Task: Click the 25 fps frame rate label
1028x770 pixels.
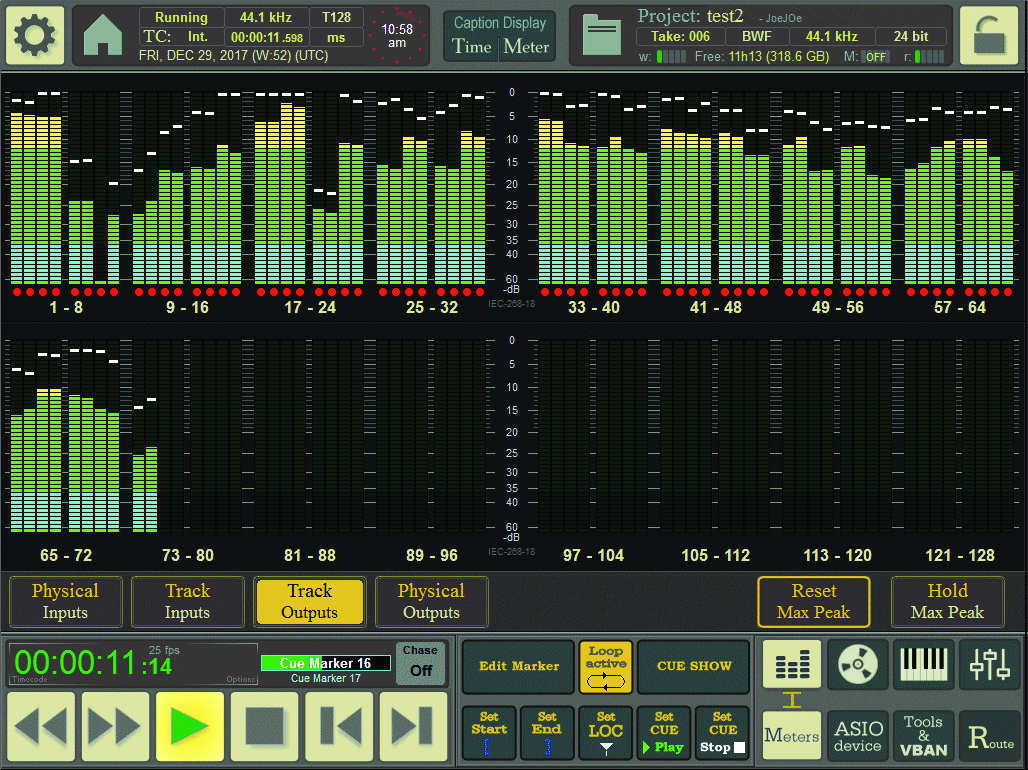Action: pyautogui.click(x=164, y=650)
